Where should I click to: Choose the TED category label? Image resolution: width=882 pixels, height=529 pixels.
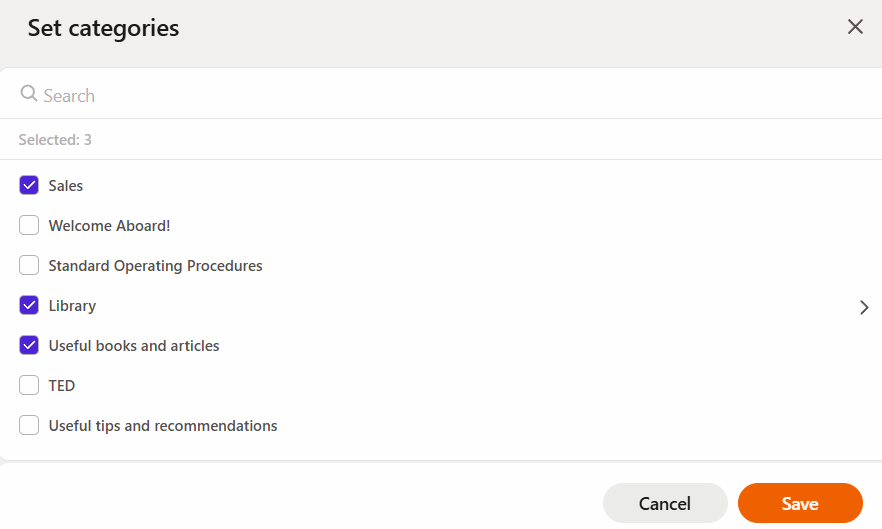(62, 385)
